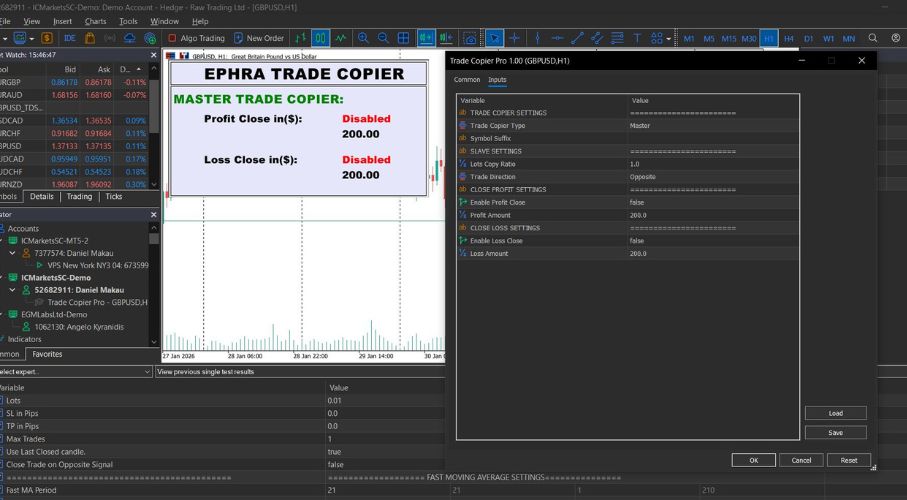Draw a vertical line on chart
The width and height of the screenshot is (907, 500).
coord(537,38)
